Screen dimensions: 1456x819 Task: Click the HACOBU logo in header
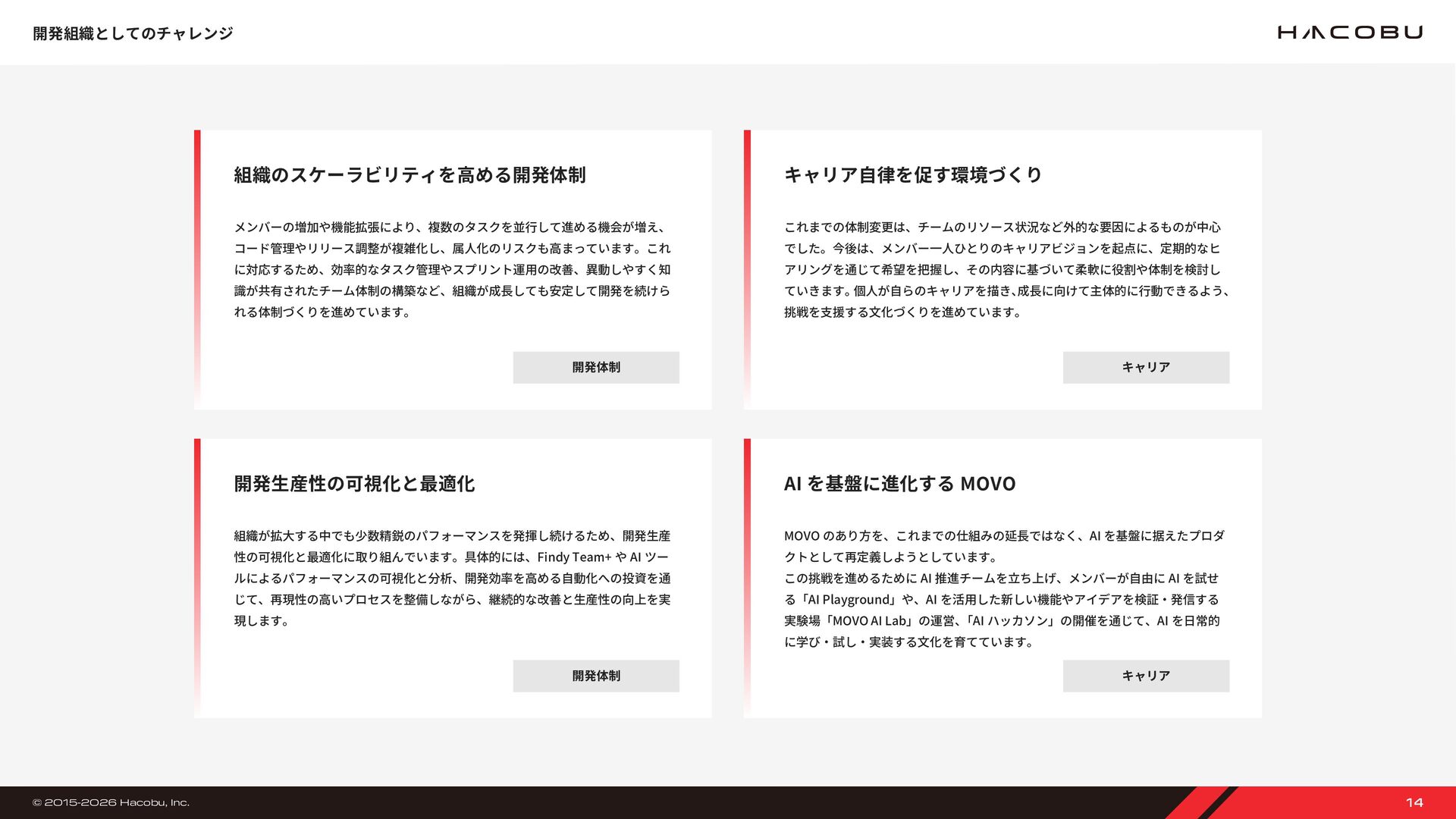[x=1350, y=32]
